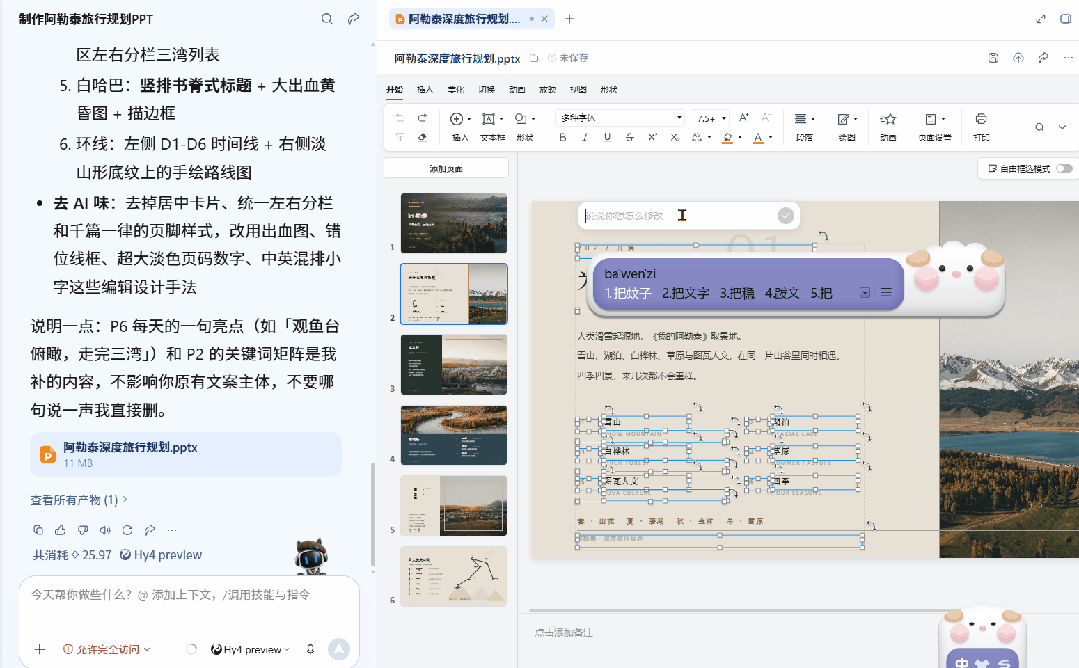Upload the presentation to cloud
Image resolution: width=1079 pixels, height=668 pixels.
pos(1018,58)
